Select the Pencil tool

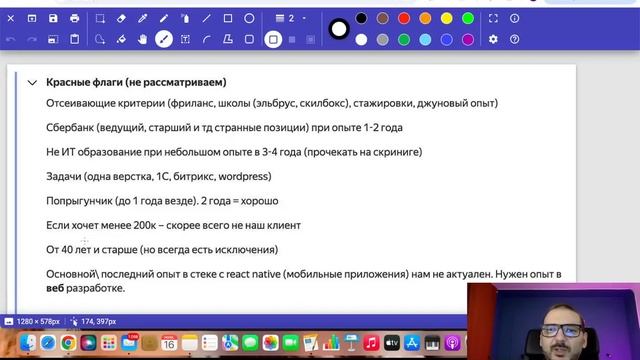(164, 18)
